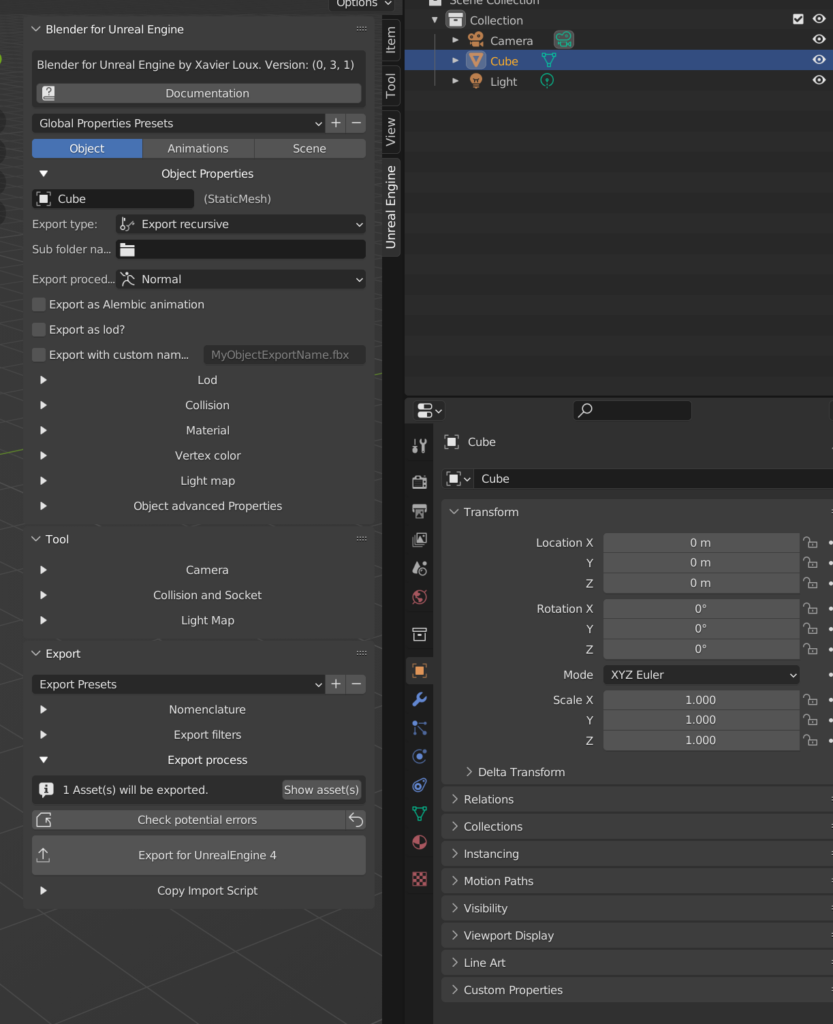Click the Properties editor search field
This screenshot has height=1024, width=833.
click(632, 410)
